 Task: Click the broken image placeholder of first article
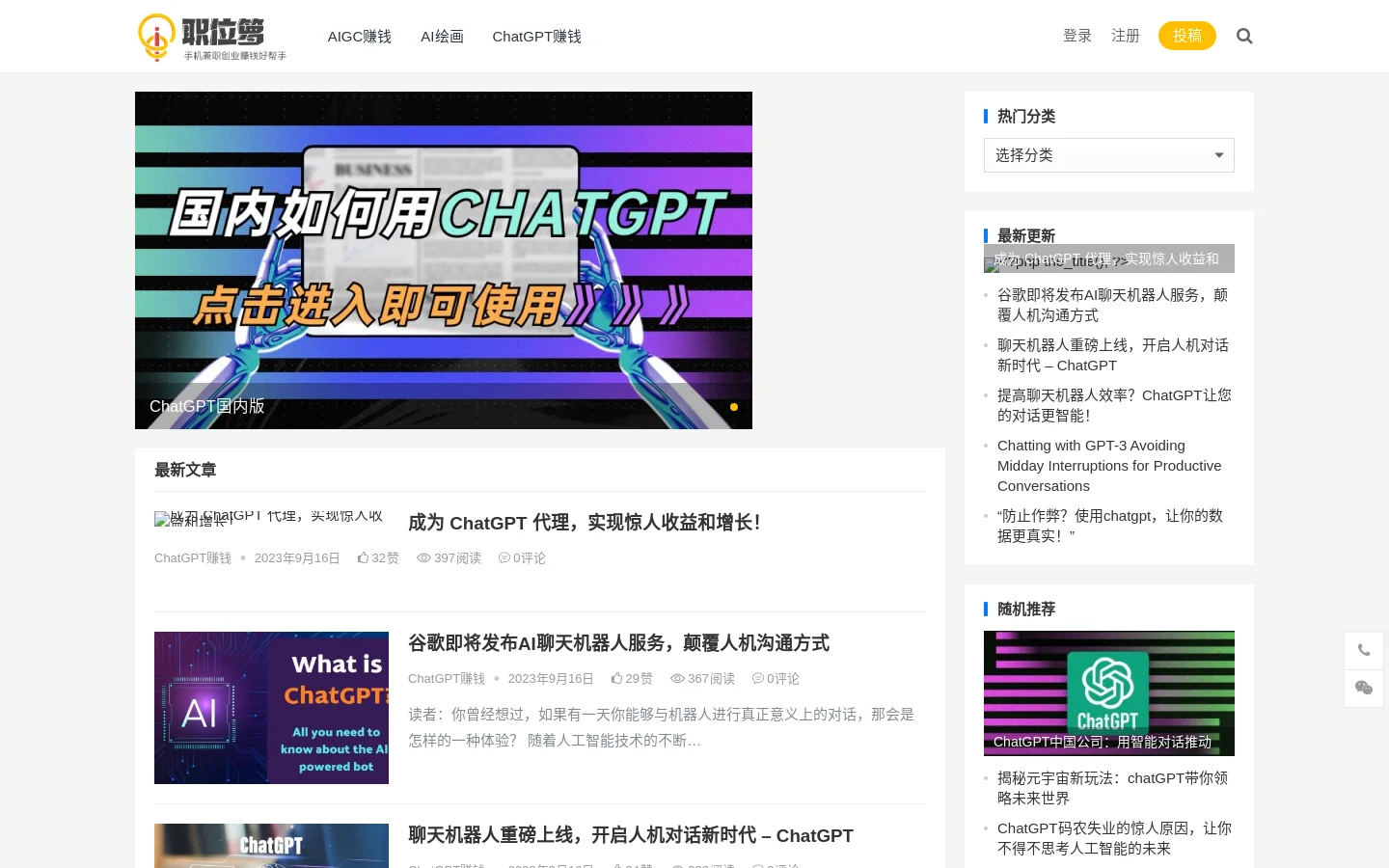pos(271,519)
